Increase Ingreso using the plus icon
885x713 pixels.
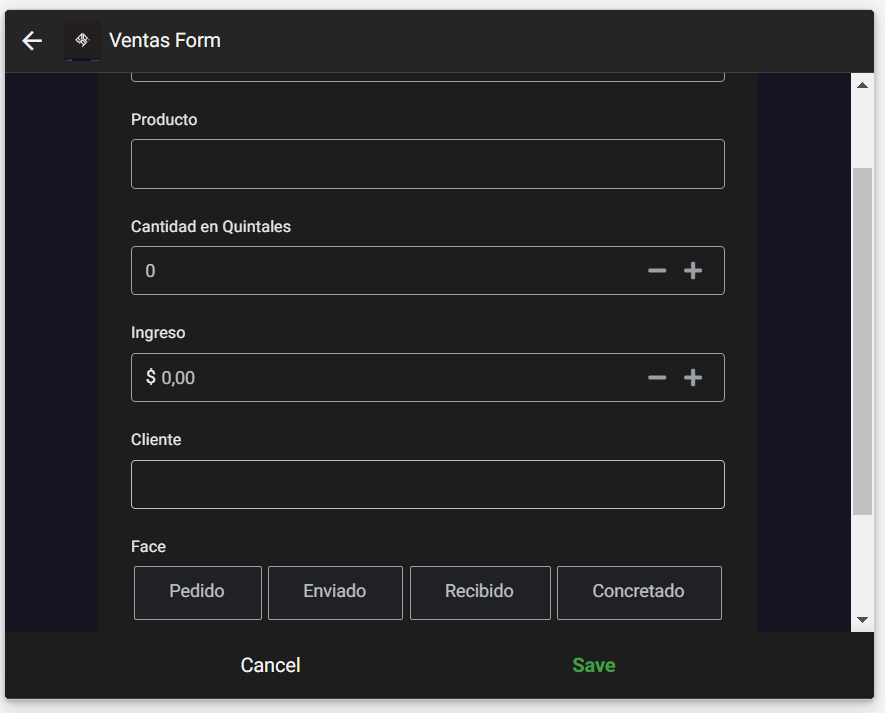[x=693, y=377]
